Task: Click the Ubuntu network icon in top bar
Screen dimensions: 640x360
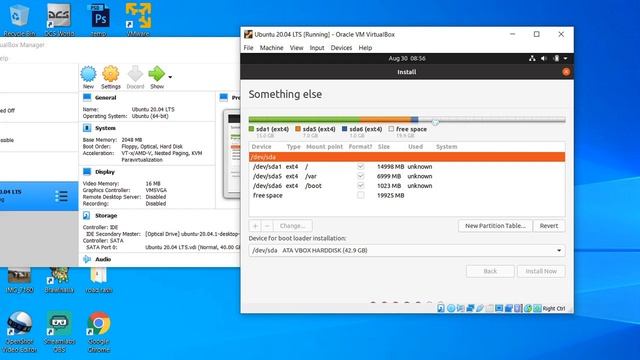Action: coord(532,58)
